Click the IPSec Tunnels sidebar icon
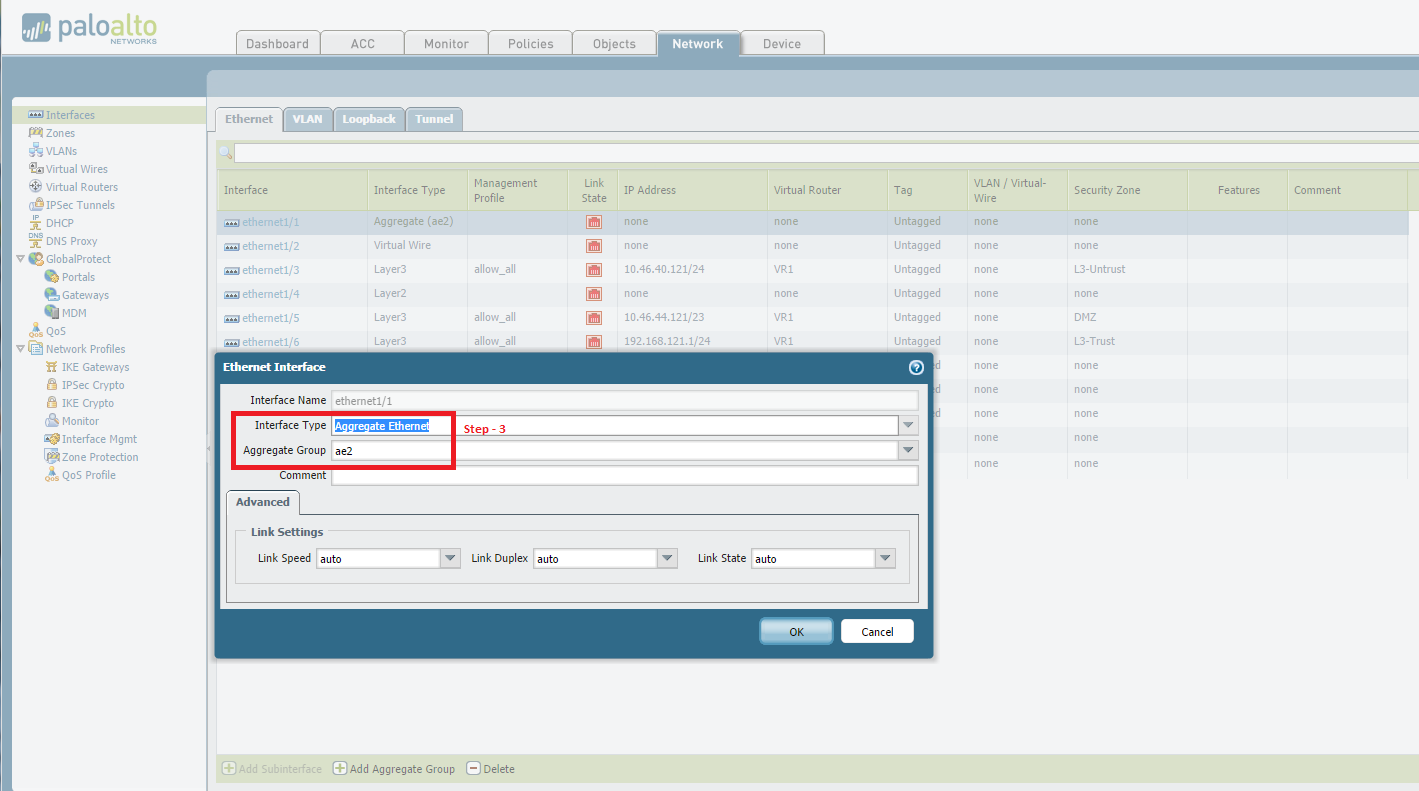The height and width of the screenshot is (791, 1419). [x=36, y=205]
